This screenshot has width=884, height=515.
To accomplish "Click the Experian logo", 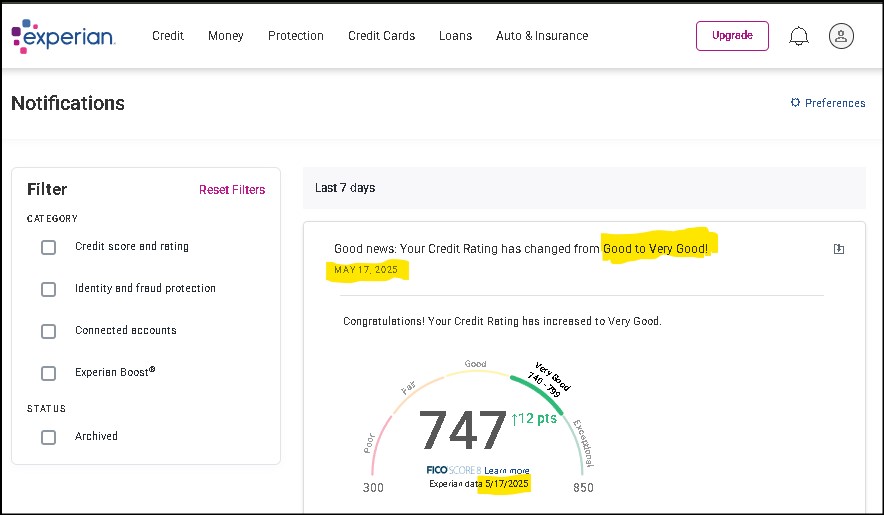I will [x=63, y=36].
